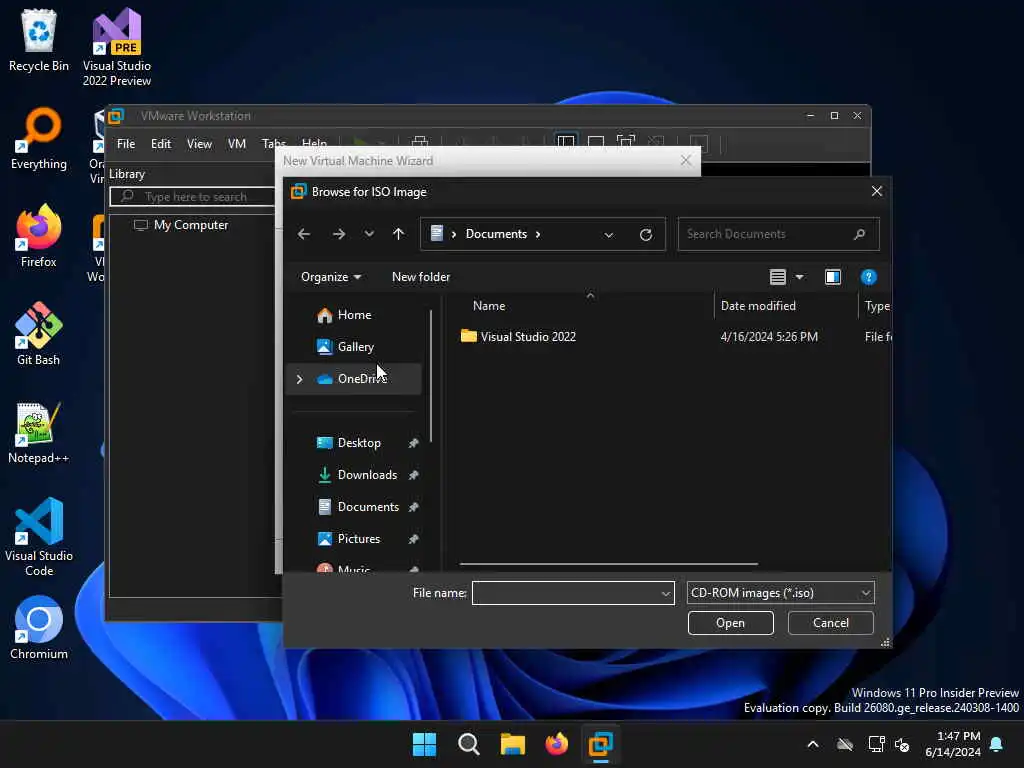Click navigation pane vertical scrollbar
Viewport: 1024px width, 768px height.
coord(431,376)
